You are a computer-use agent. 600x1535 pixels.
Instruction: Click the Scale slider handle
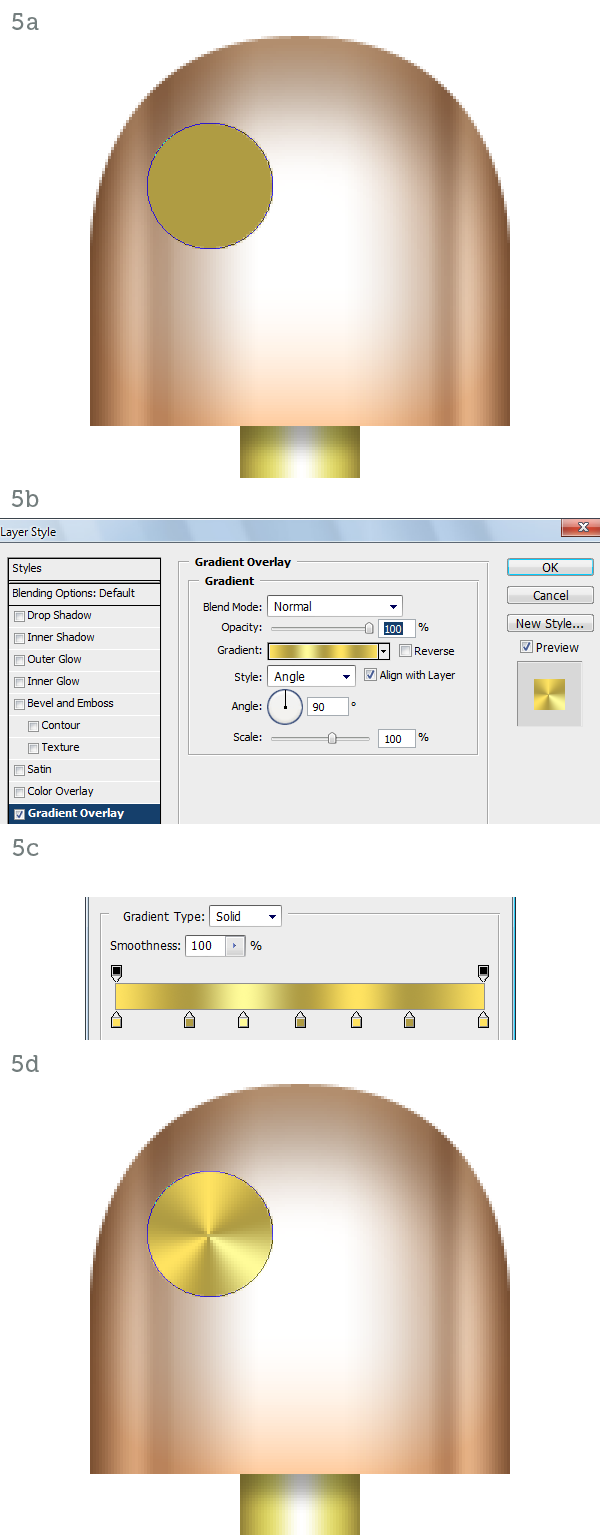[332, 738]
